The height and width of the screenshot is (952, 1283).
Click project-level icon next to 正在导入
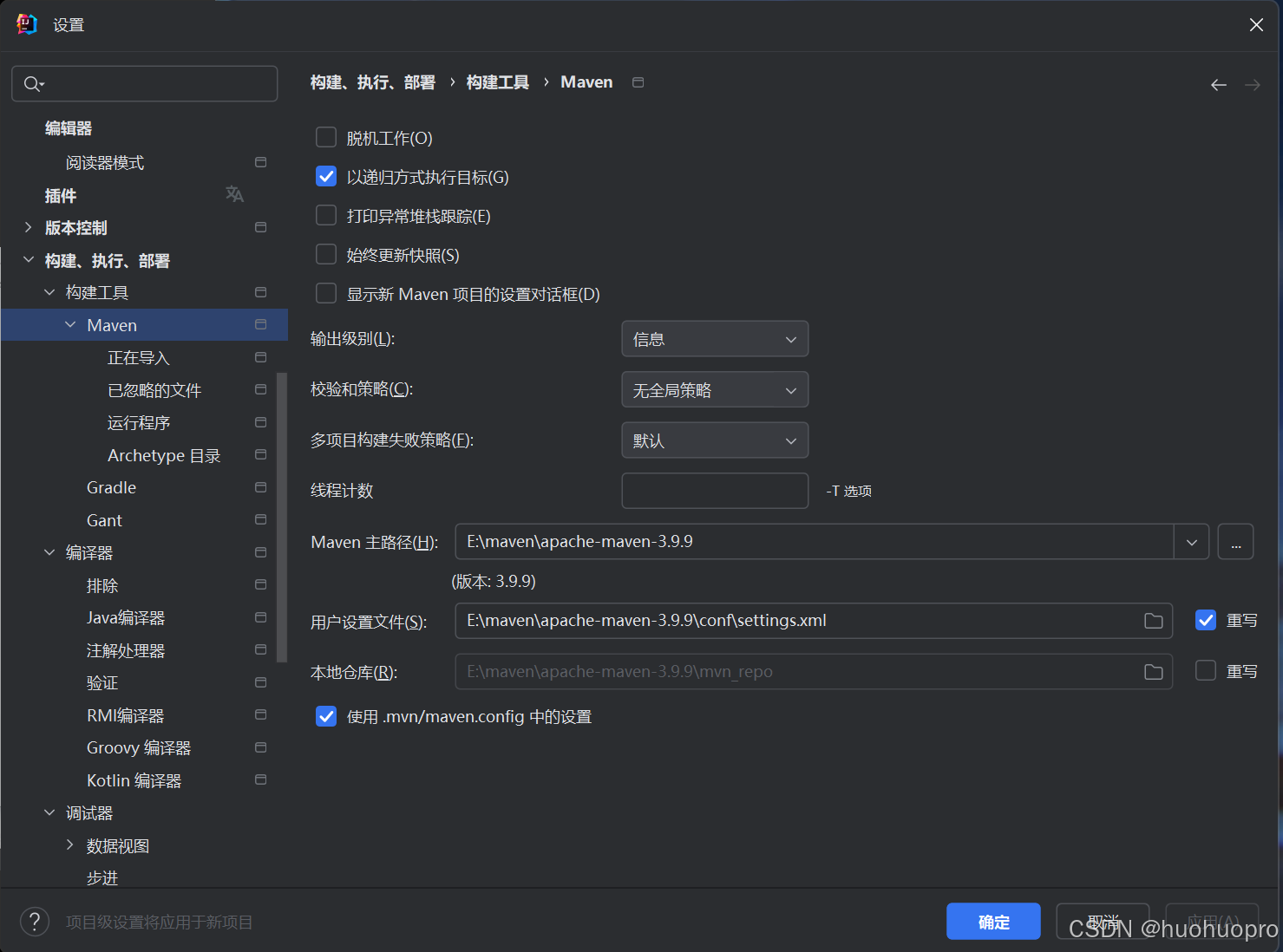[260, 357]
